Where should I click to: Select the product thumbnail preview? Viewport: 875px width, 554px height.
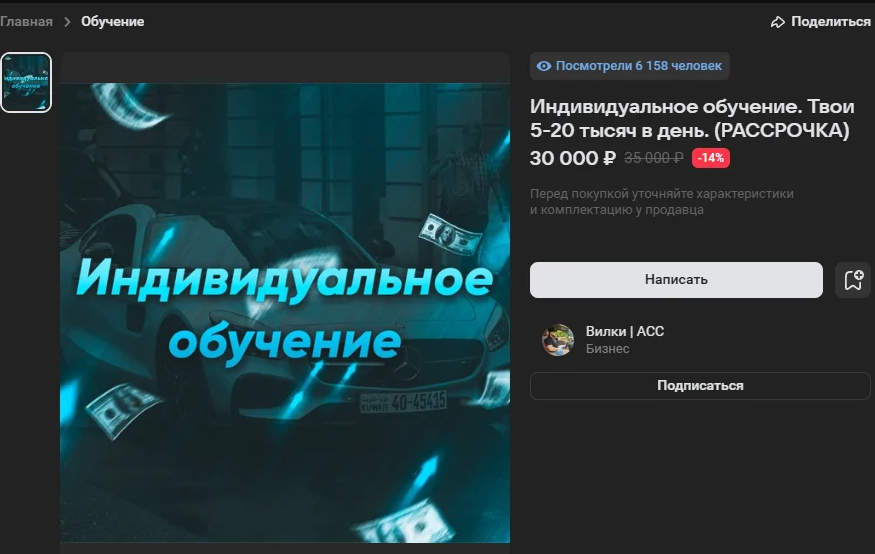(26, 83)
